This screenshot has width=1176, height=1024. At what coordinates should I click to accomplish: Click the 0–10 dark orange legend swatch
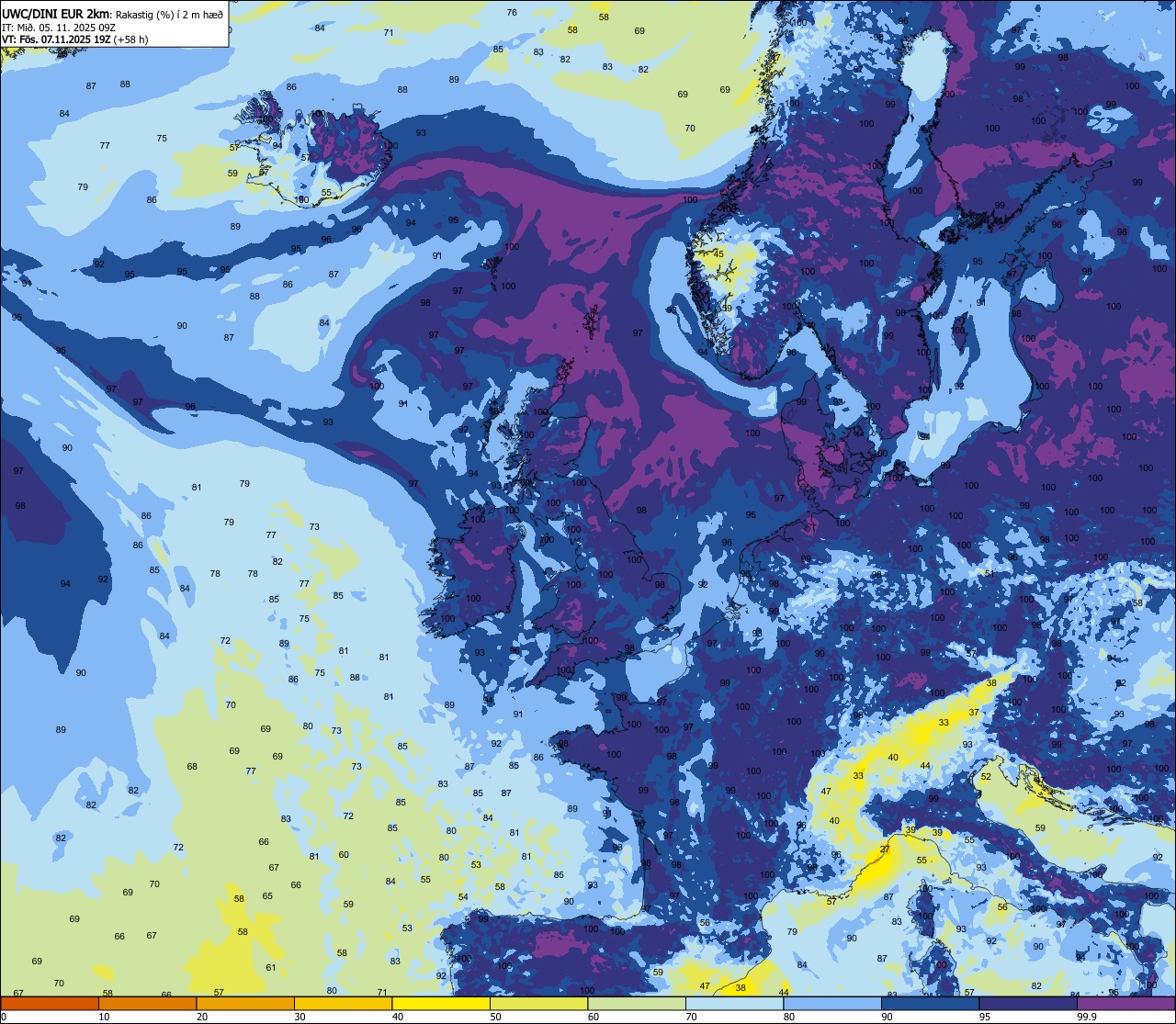[x=50, y=1004]
